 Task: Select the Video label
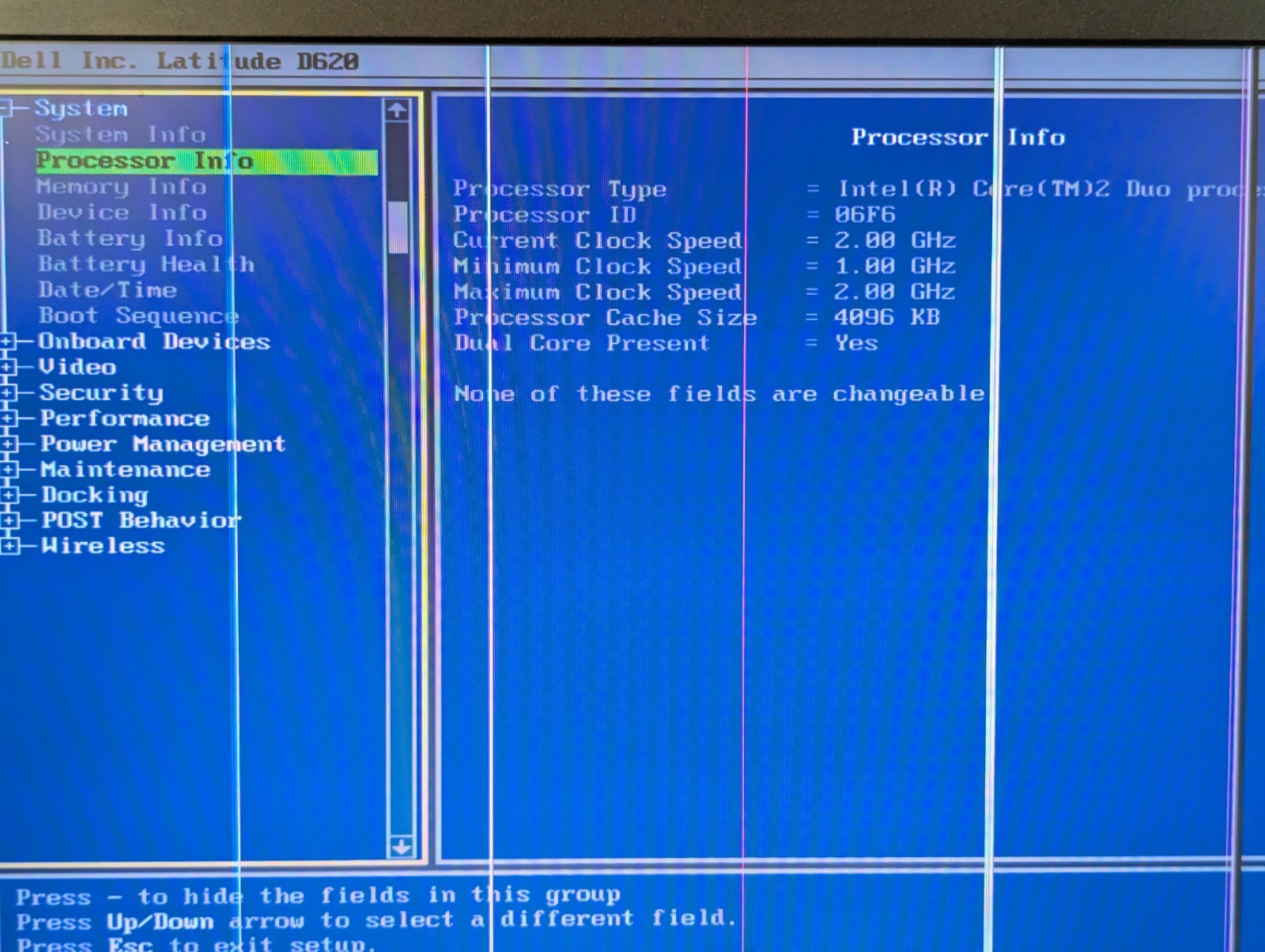click(77, 367)
